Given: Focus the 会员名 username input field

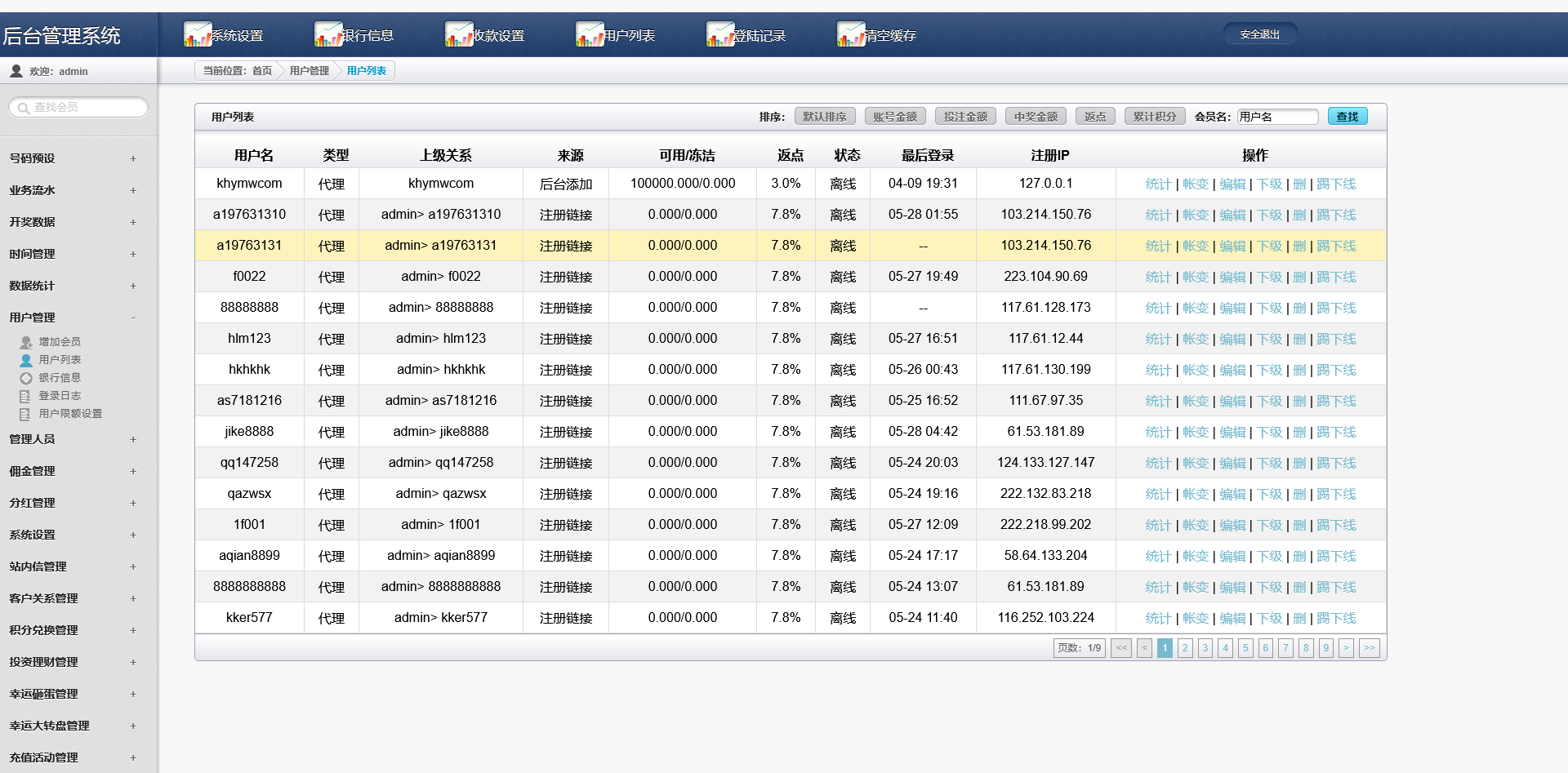Looking at the screenshot, I should (1276, 117).
